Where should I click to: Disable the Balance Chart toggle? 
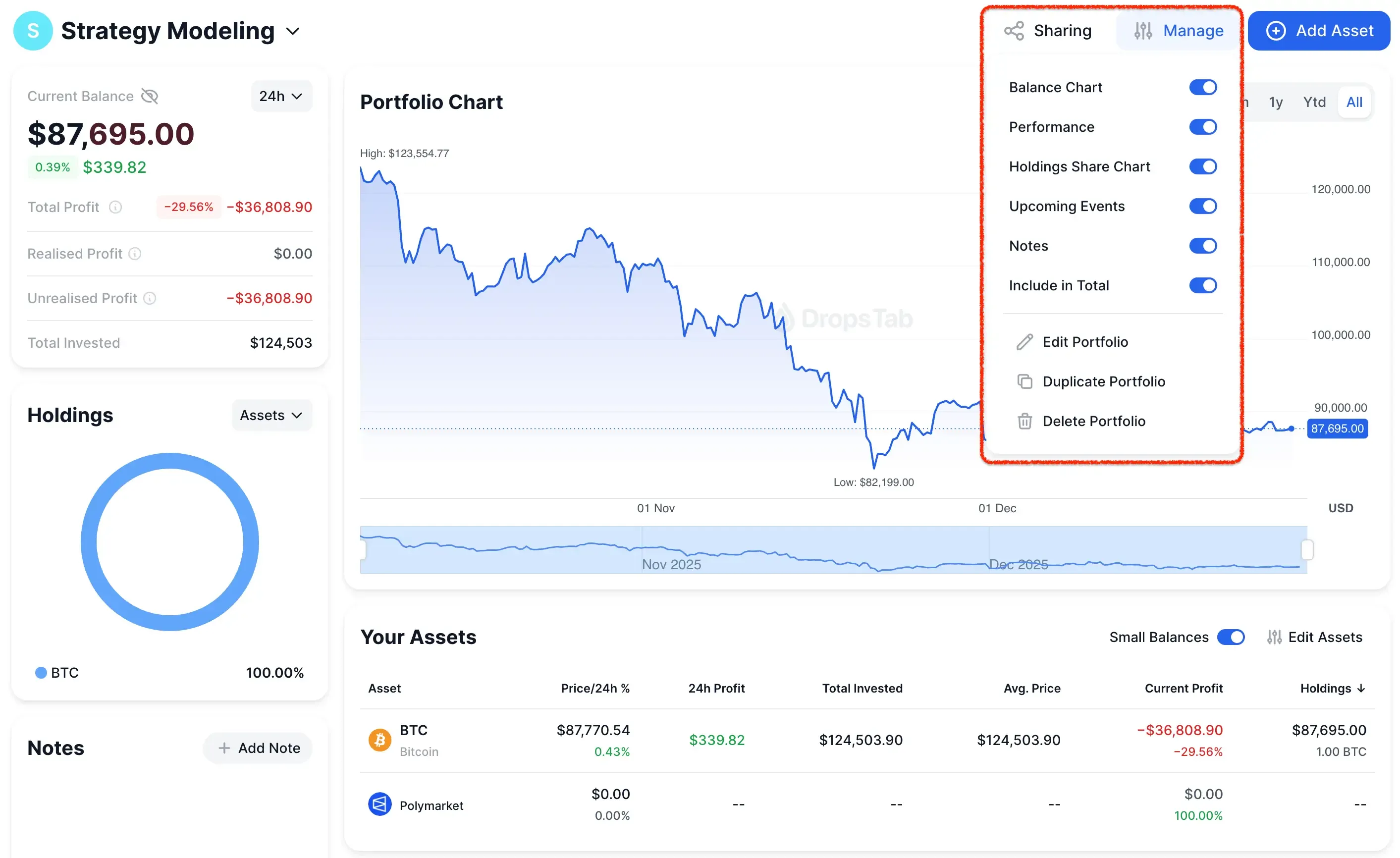(x=1203, y=87)
